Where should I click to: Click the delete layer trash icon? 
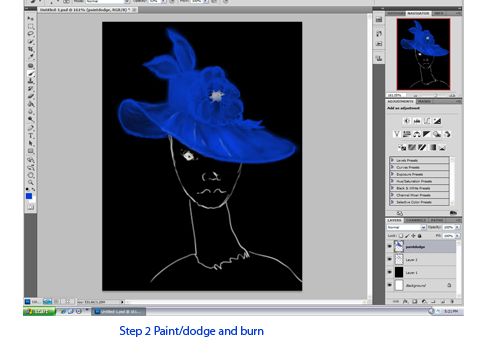pyautogui.click(x=452, y=301)
